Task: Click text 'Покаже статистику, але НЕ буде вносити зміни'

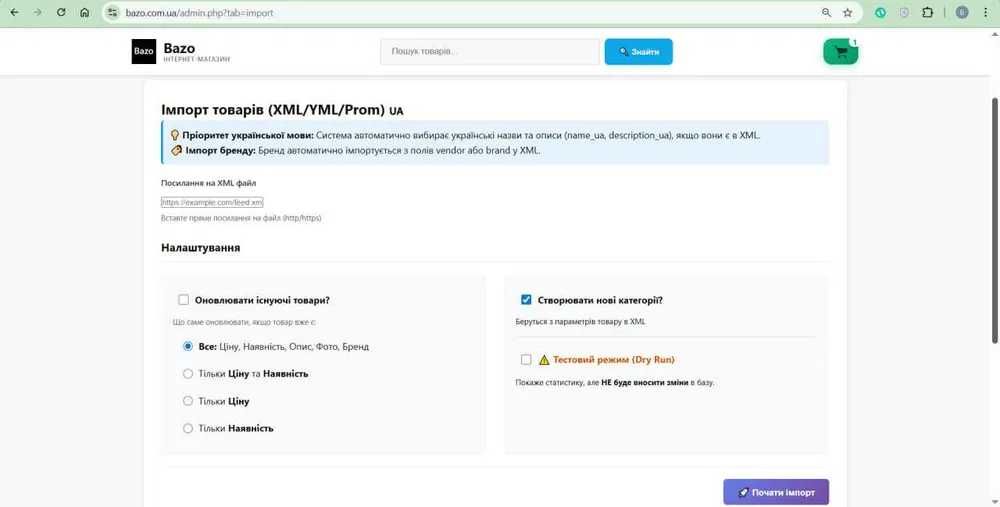Action: 615,383
